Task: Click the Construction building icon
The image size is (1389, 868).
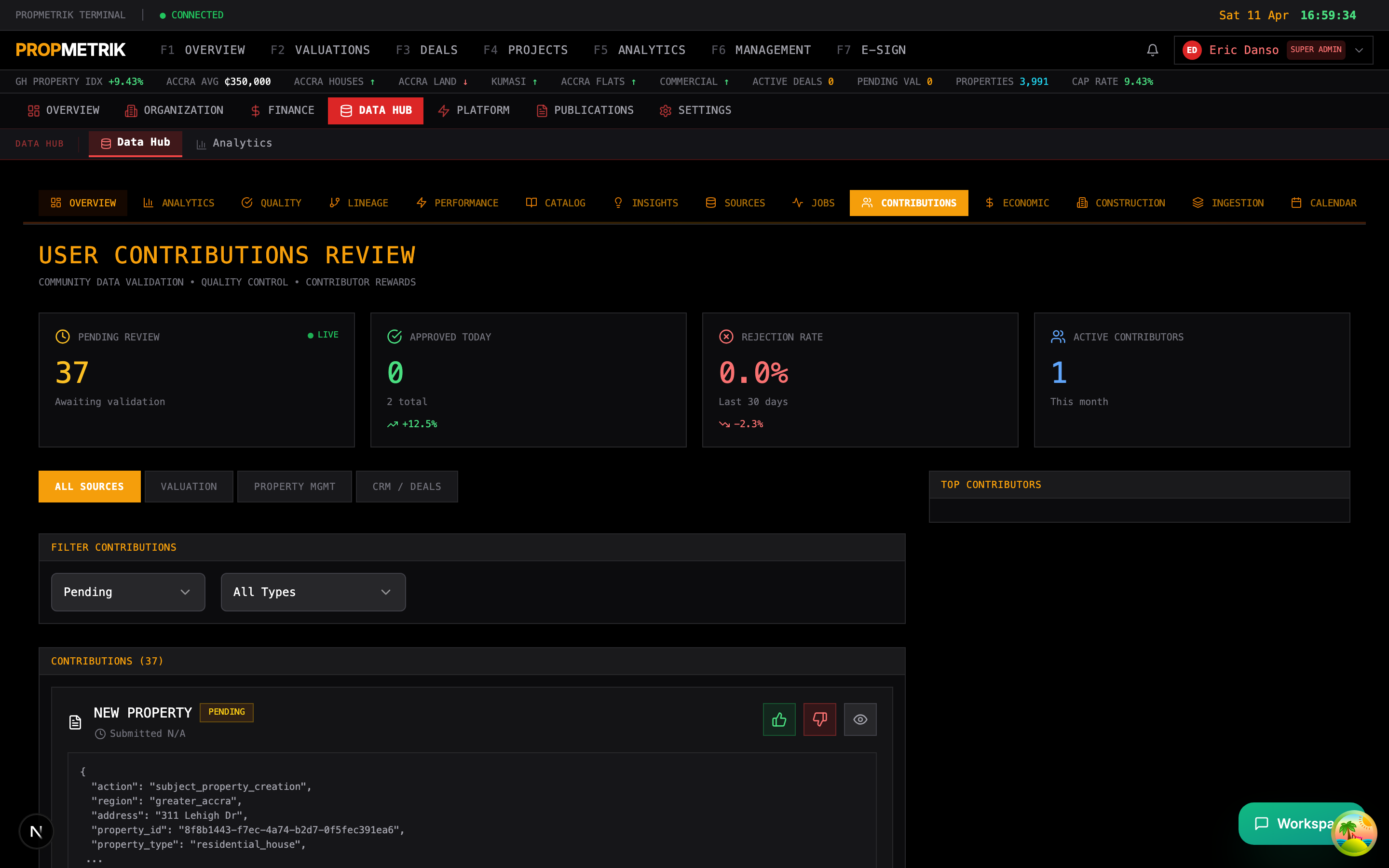Action: tap(1082, 203)
